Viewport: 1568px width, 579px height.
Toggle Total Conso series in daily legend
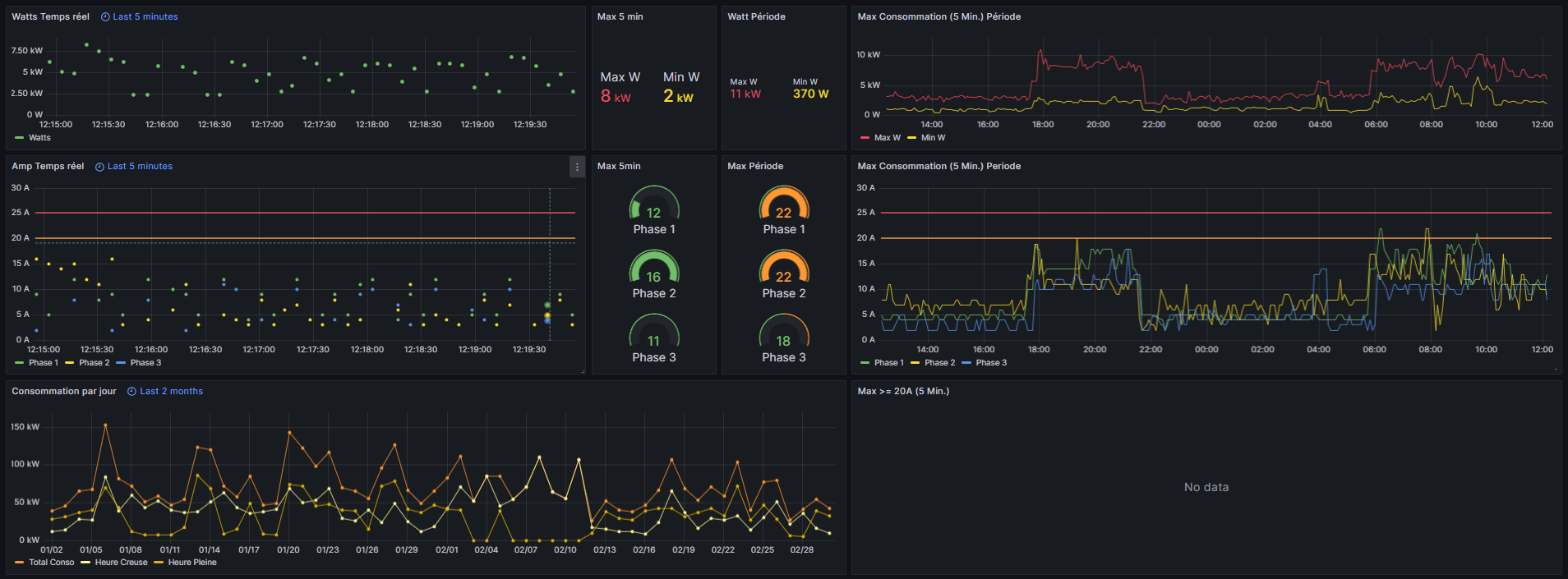click(52, 563)
